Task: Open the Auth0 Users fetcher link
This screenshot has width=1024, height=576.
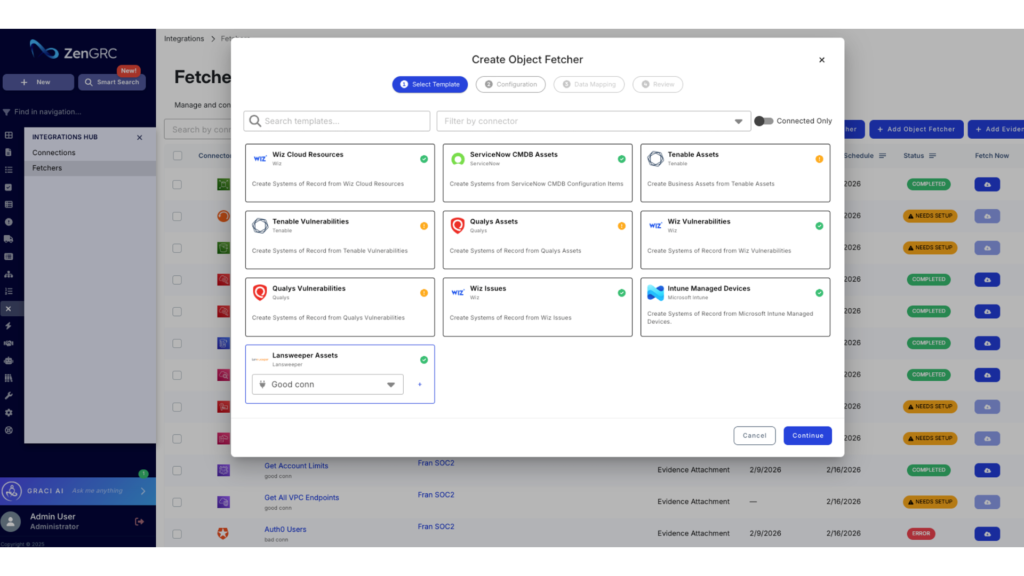Action: [x=285, y=530]
